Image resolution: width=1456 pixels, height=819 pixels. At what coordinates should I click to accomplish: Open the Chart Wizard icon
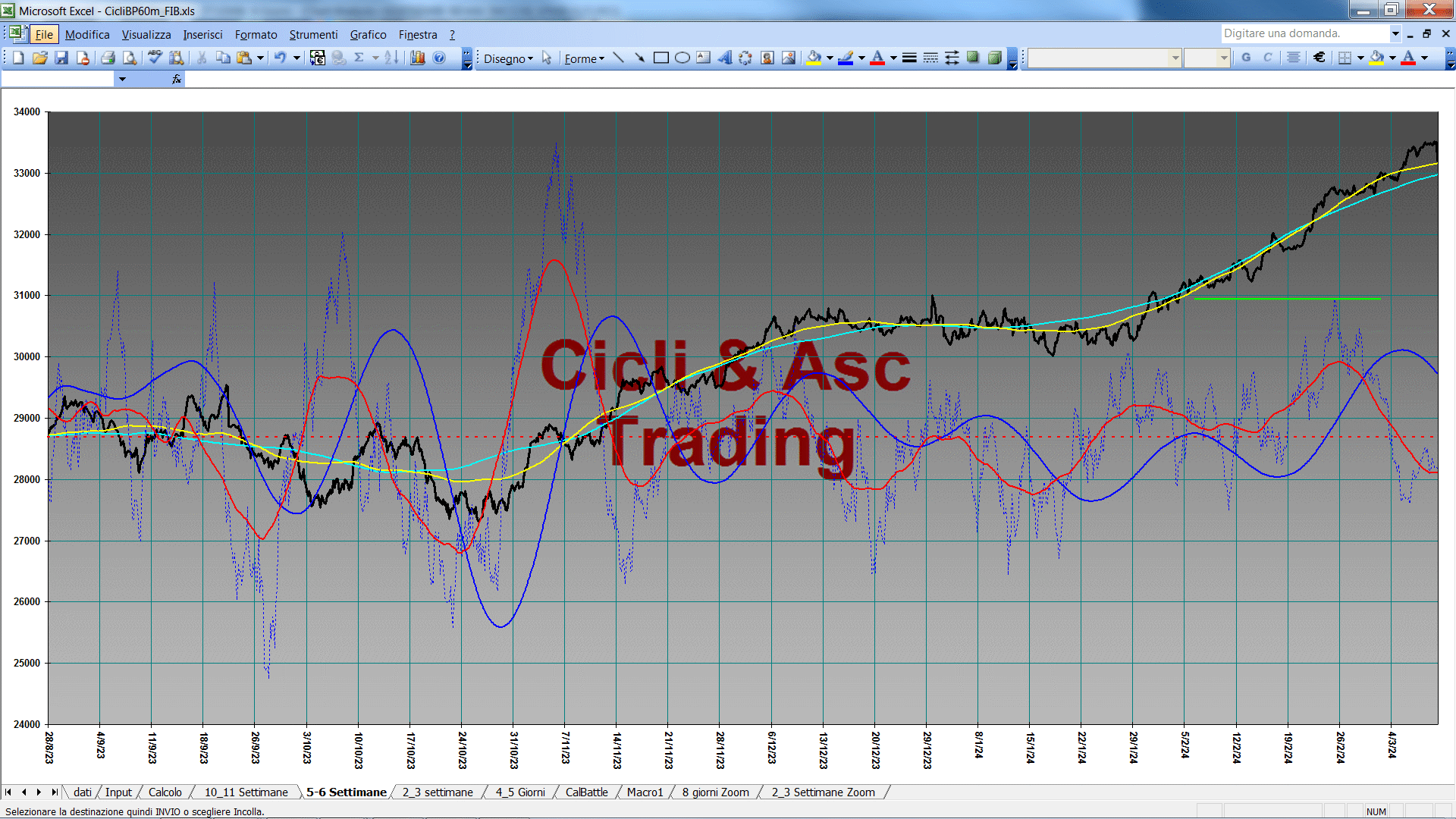click(x=417, y=58)
